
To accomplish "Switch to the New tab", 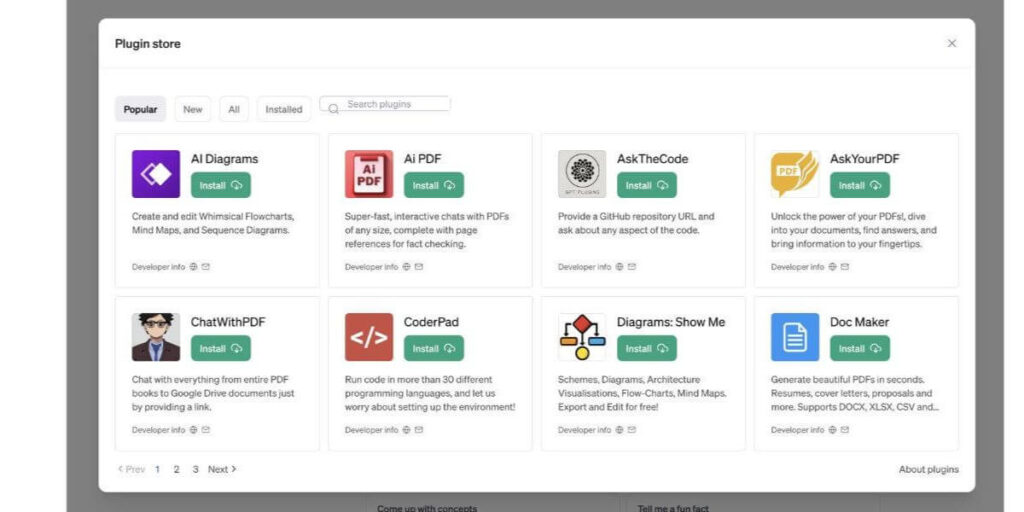I will click(x=193, y=109).
